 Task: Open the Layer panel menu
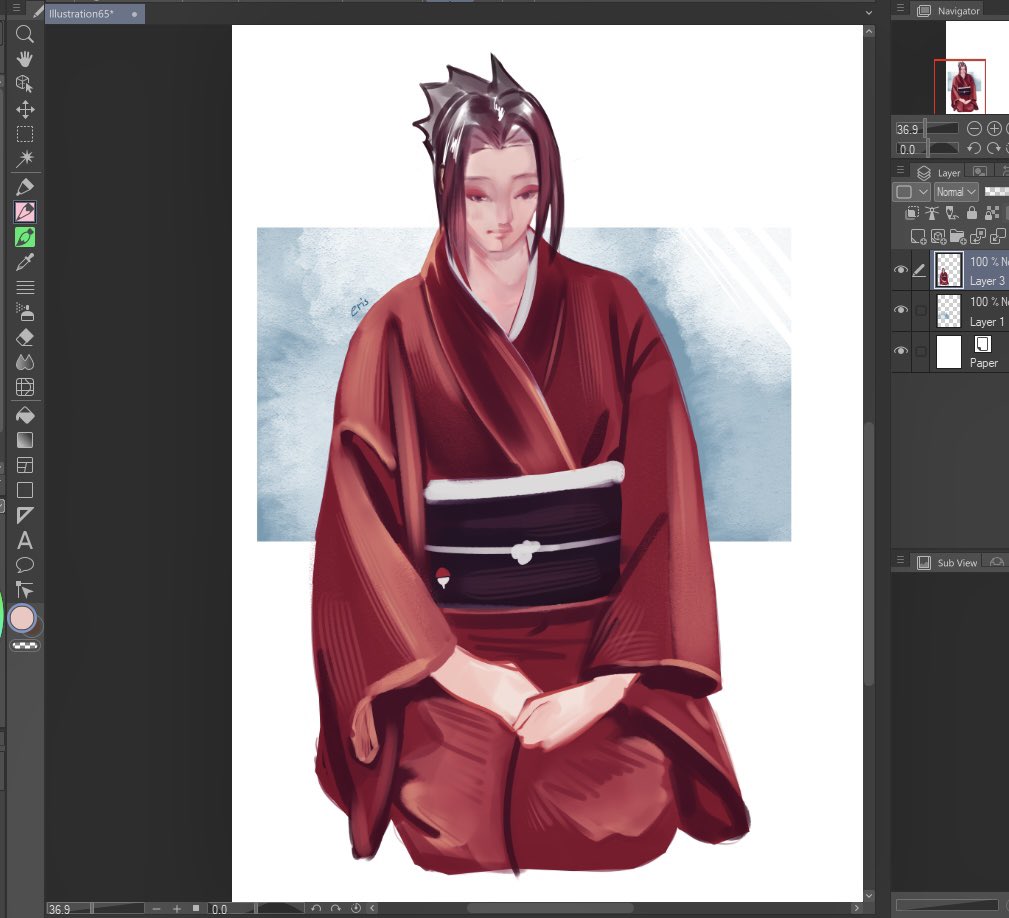(x=900, y=170)
